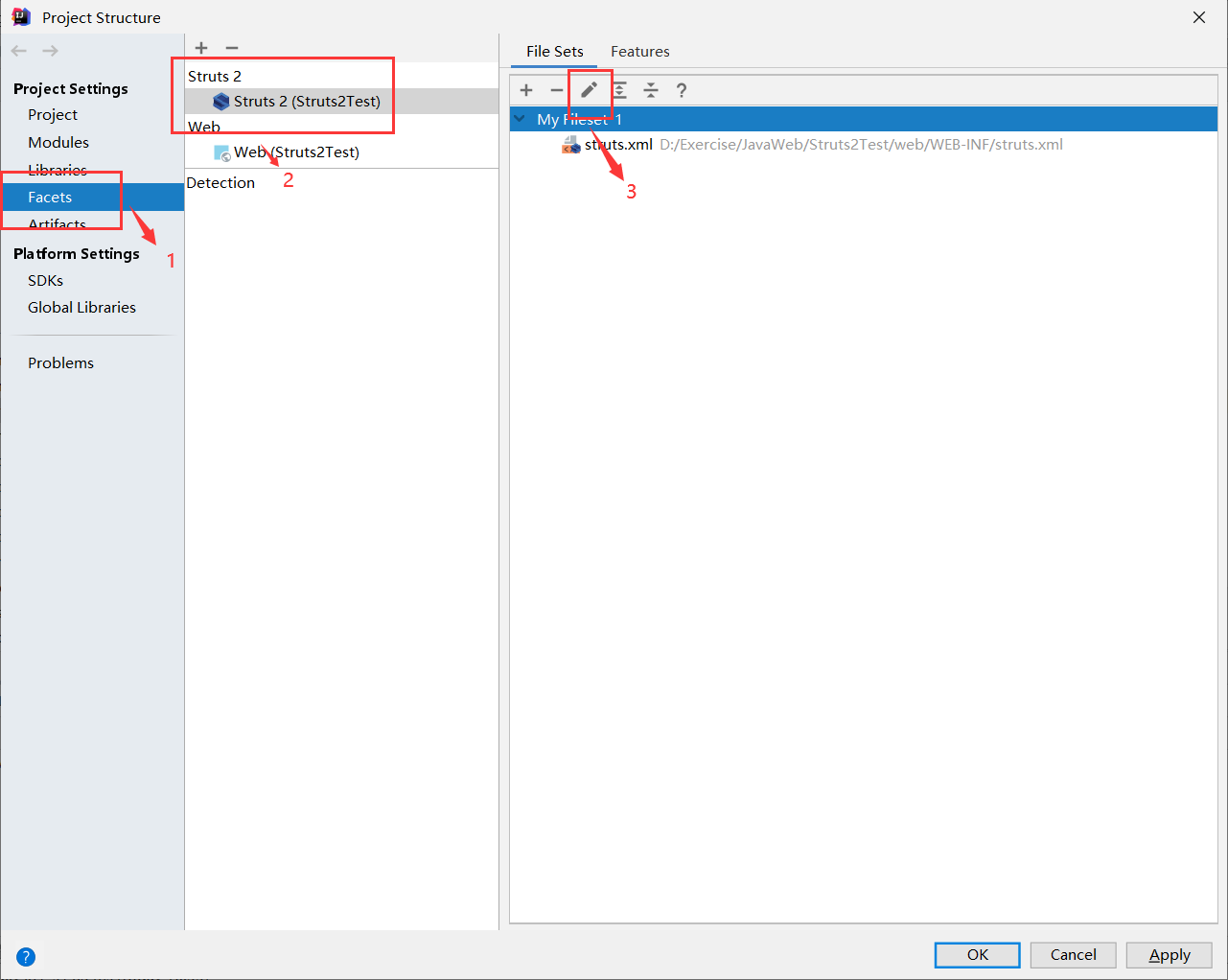Select the Web group heading
Image resolution: width=1228 pixels, height=980 pixels.
(204, 127)
